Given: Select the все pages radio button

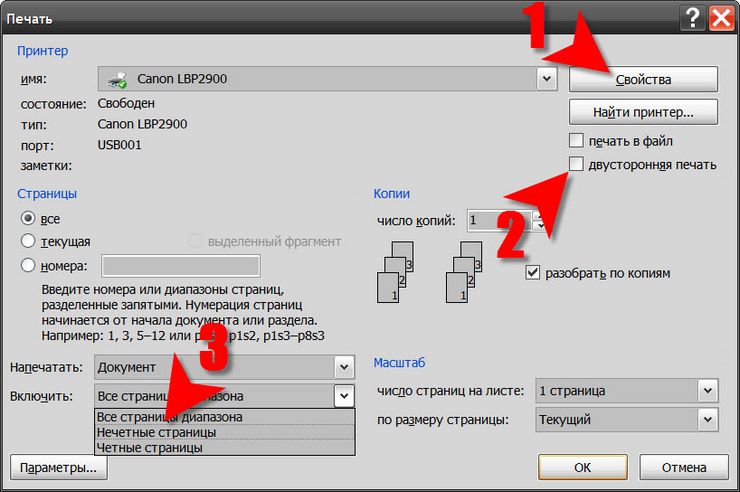Looking at the screenshot, I should 28,218.
